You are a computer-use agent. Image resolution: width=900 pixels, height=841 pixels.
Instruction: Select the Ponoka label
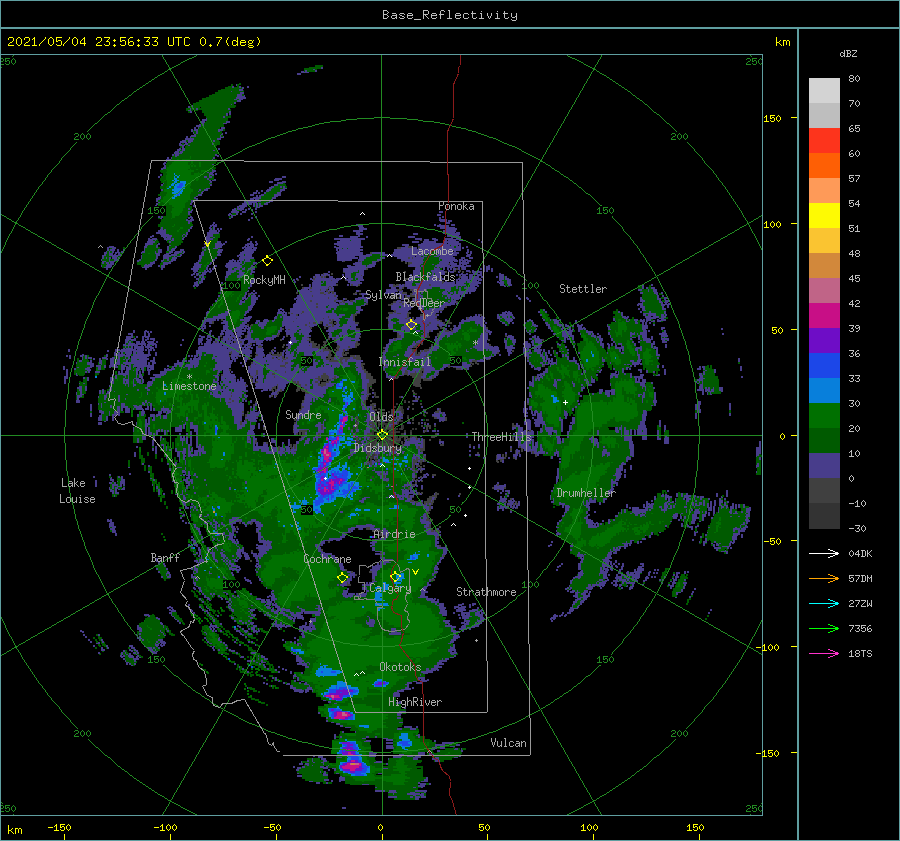pos(456,206)
